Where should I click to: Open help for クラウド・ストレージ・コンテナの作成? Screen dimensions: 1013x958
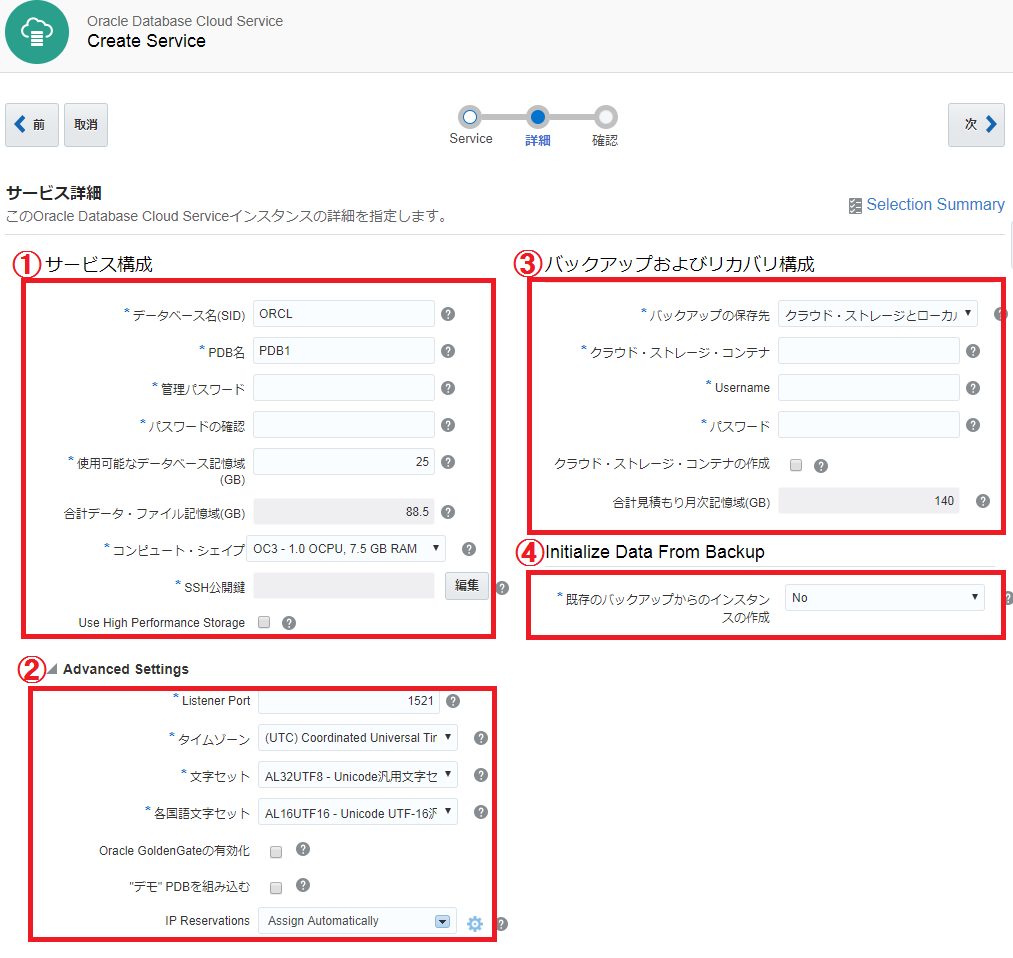tap(820, 466)
